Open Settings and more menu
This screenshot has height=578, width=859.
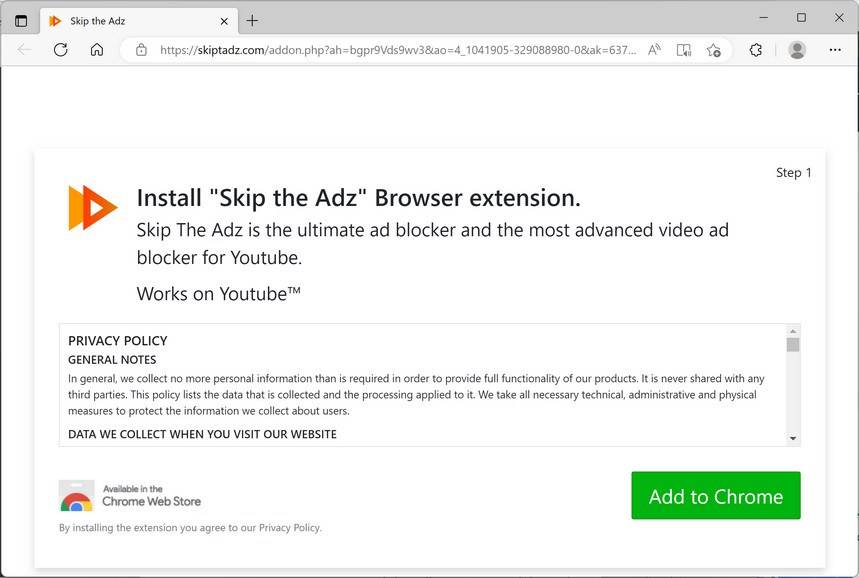[x=835, y=50]
